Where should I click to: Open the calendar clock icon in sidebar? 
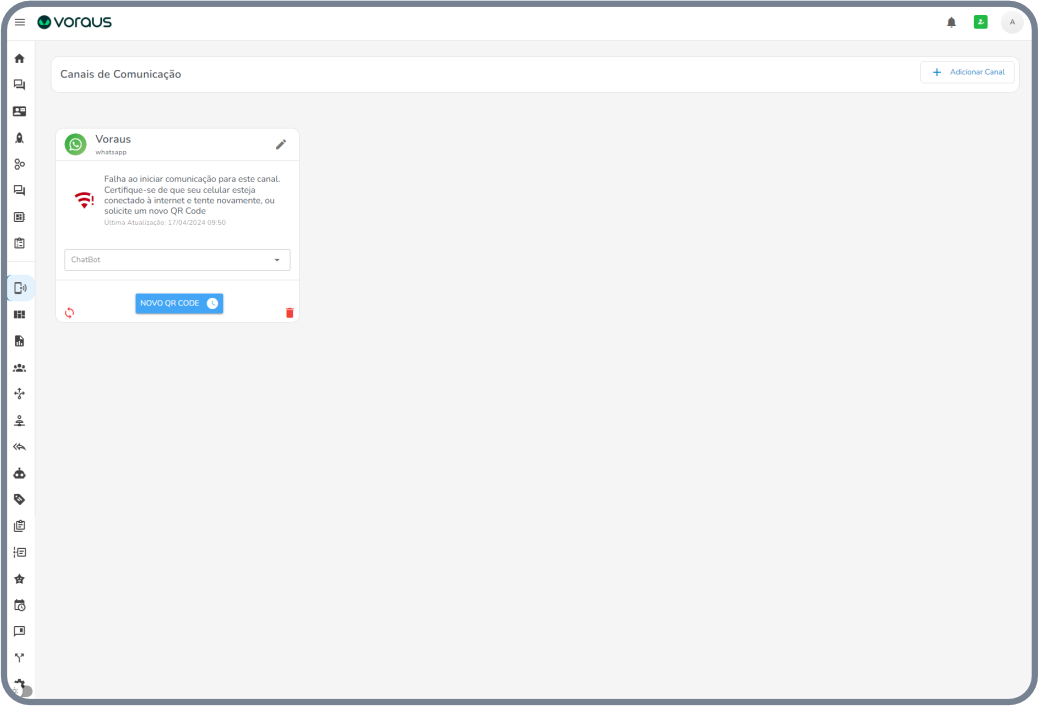(19, 605)
